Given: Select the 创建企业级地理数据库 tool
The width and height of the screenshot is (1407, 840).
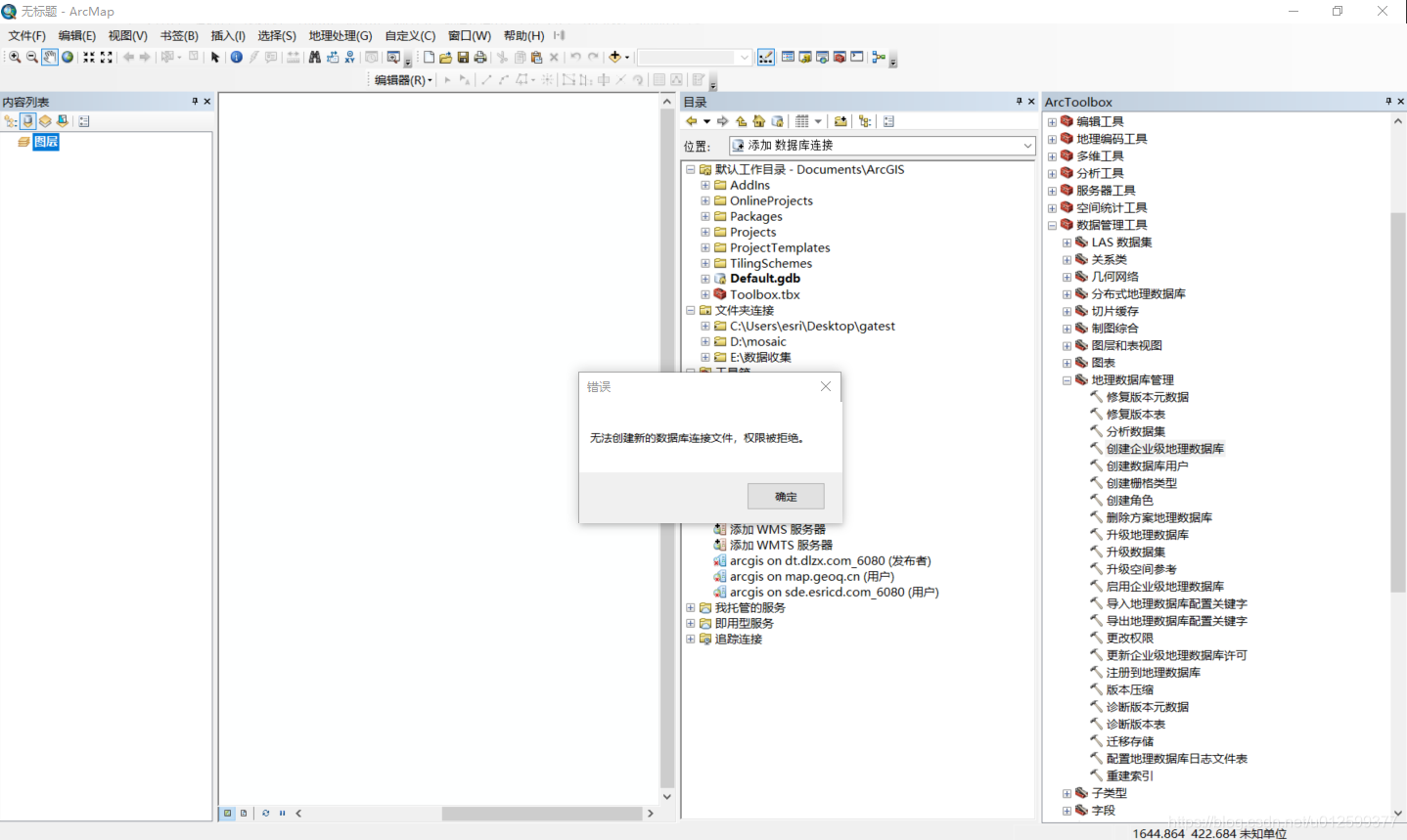Looking at the screenshot, I should 1164,449.
